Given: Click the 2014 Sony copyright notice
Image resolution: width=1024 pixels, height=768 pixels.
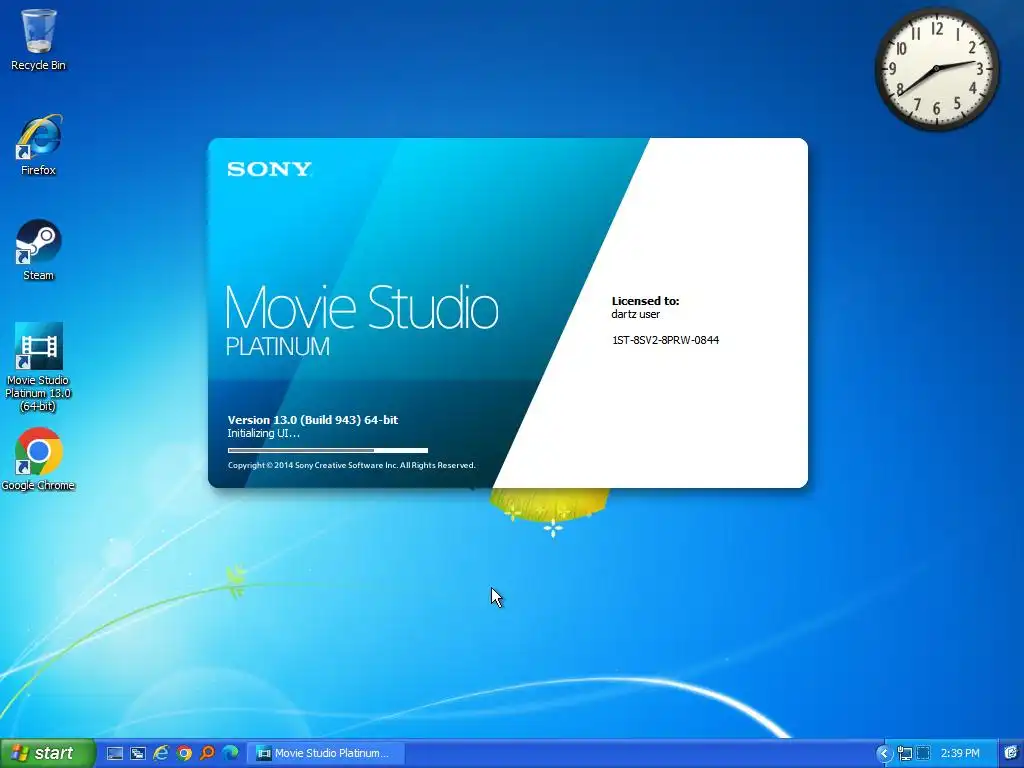Looking at the screenshot, I should [x=351, y=466].
